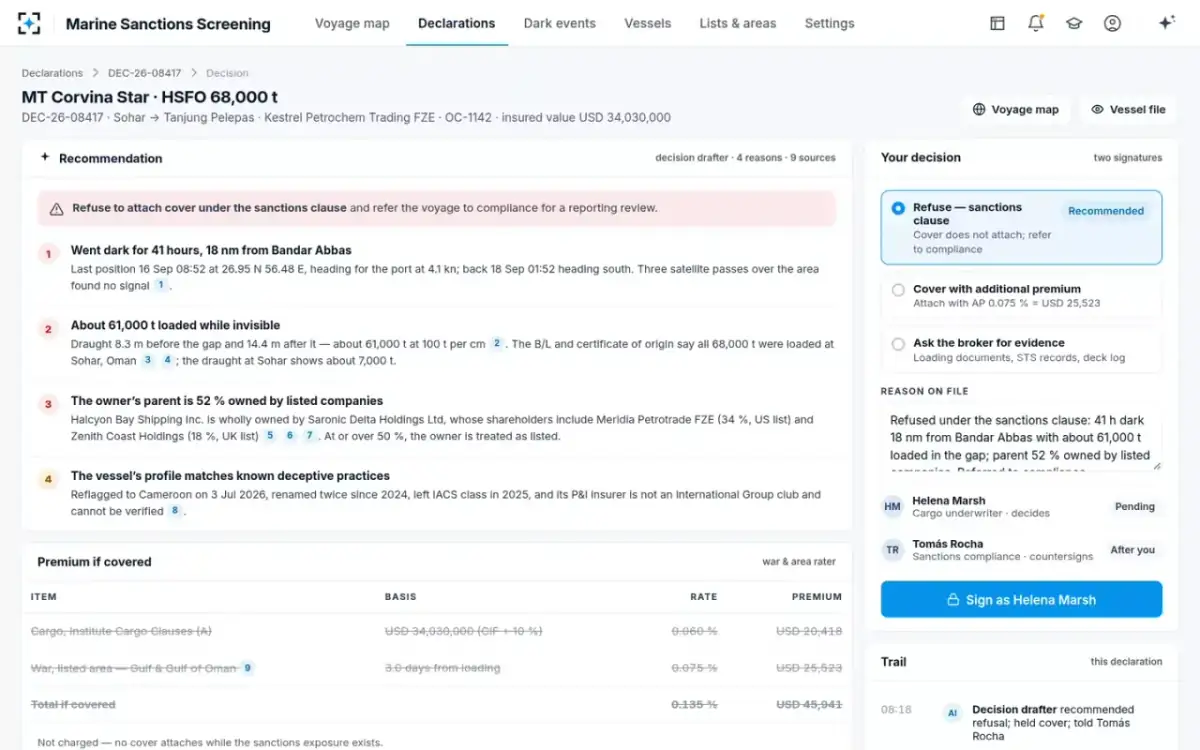This screenshot has width=1200, height=750.
Task: Open the Vessels tab
Action: point(648,23)
